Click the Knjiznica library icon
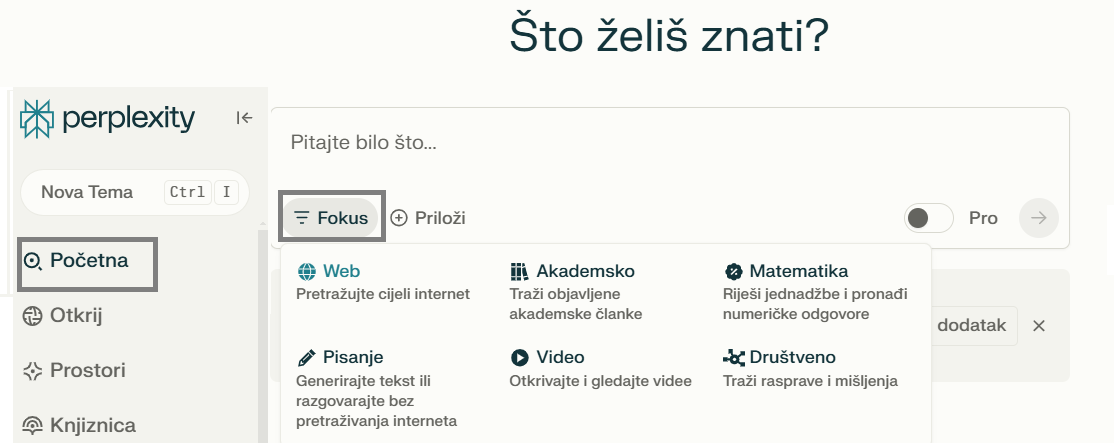 (x=33, y=426)
